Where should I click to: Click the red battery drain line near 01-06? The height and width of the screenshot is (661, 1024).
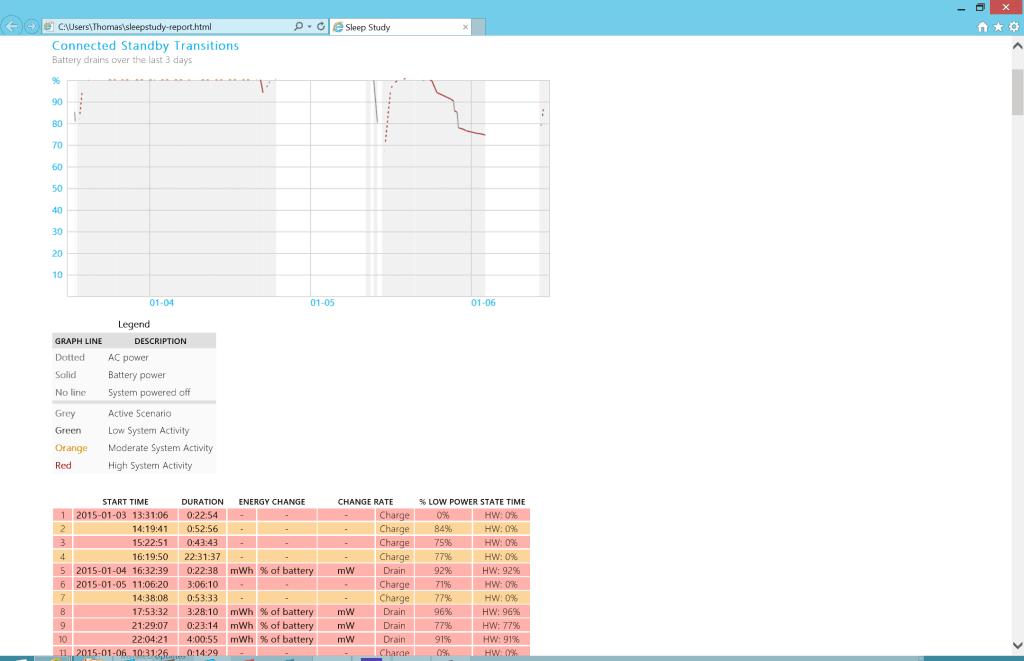[472, 132]
